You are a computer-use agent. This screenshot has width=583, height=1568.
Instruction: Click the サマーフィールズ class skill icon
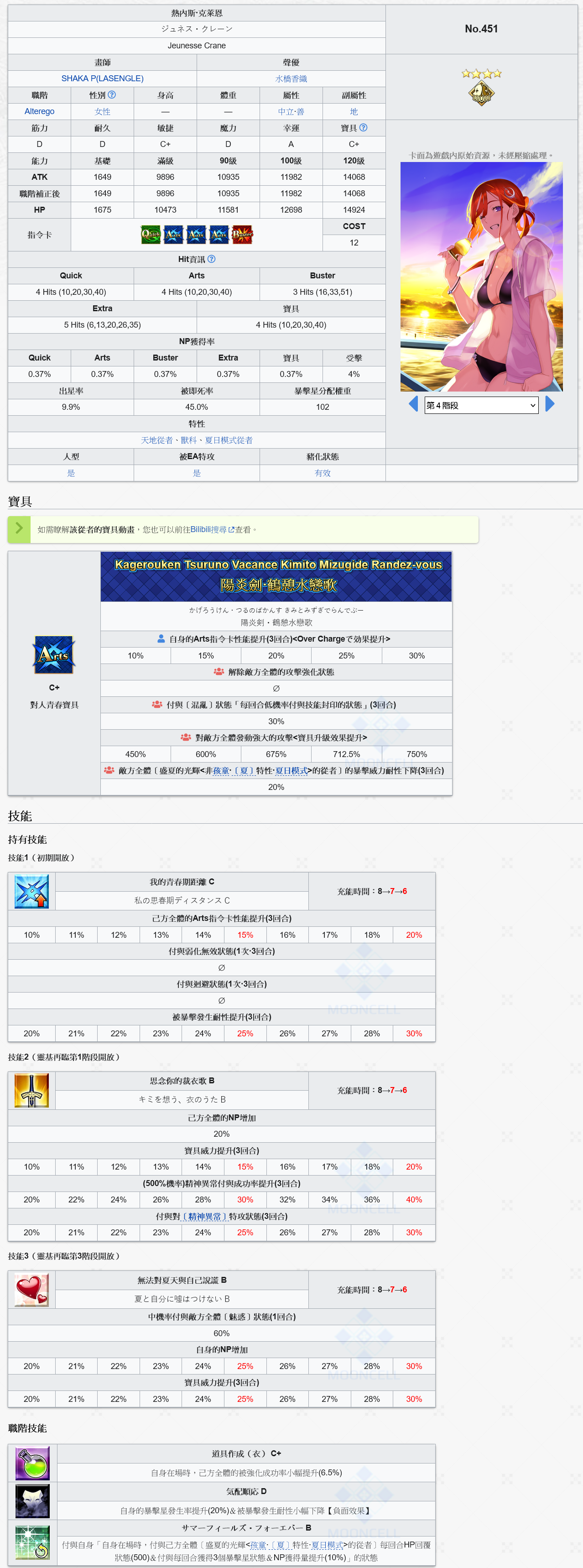click(x=32, y=1542)
